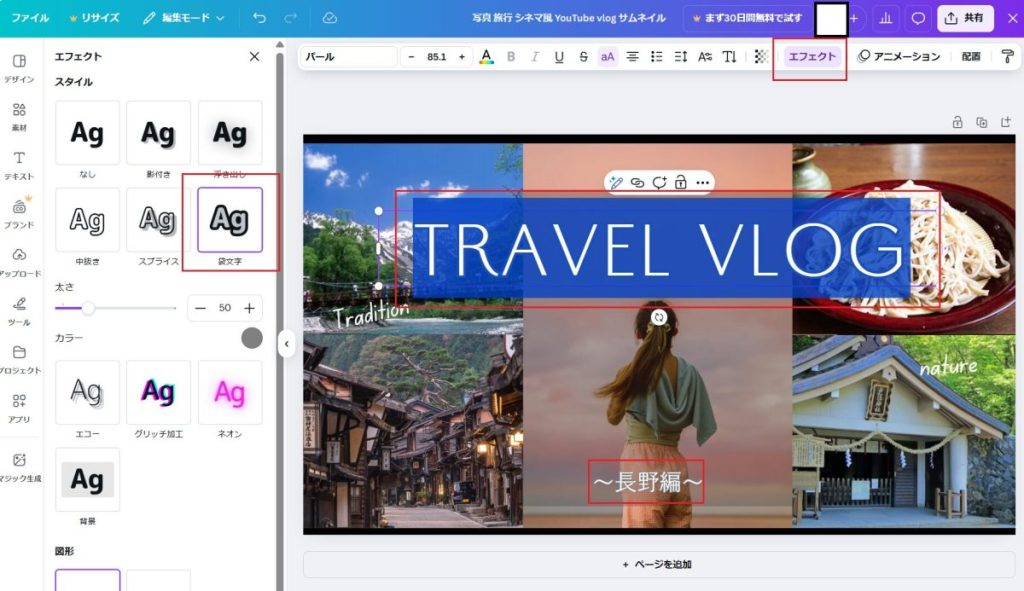1024x591 pixels.
Task: Open the テキスト (Text) sidebar panel
Action: pyautogui.click(x=19, y=164)
